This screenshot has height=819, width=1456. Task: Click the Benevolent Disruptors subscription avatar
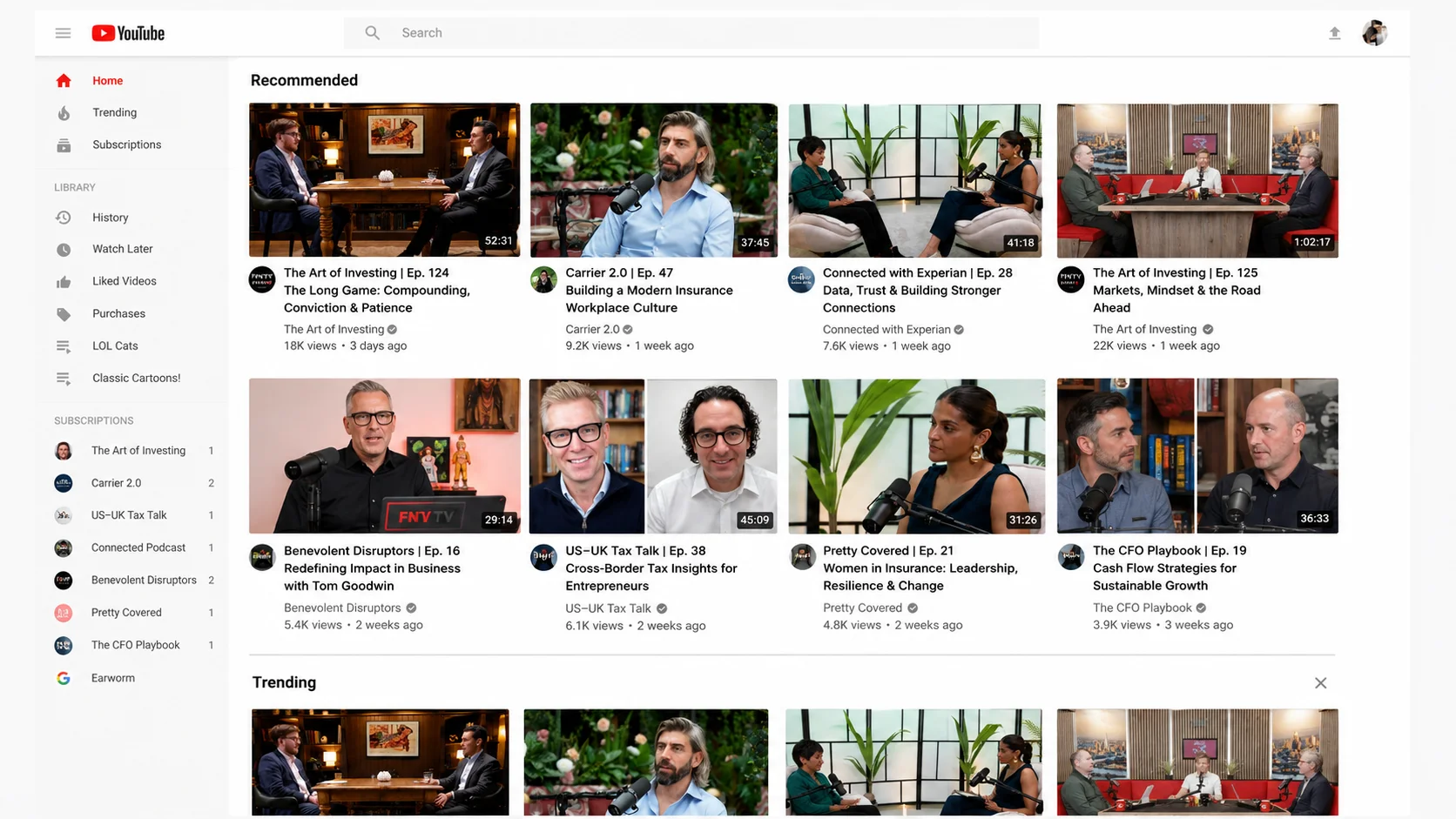[64, 581]
